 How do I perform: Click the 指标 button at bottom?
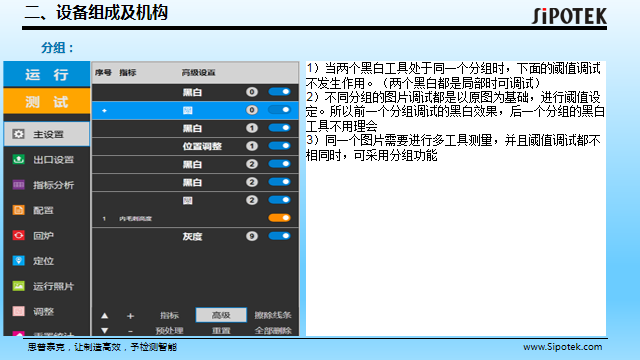[169, 315]
